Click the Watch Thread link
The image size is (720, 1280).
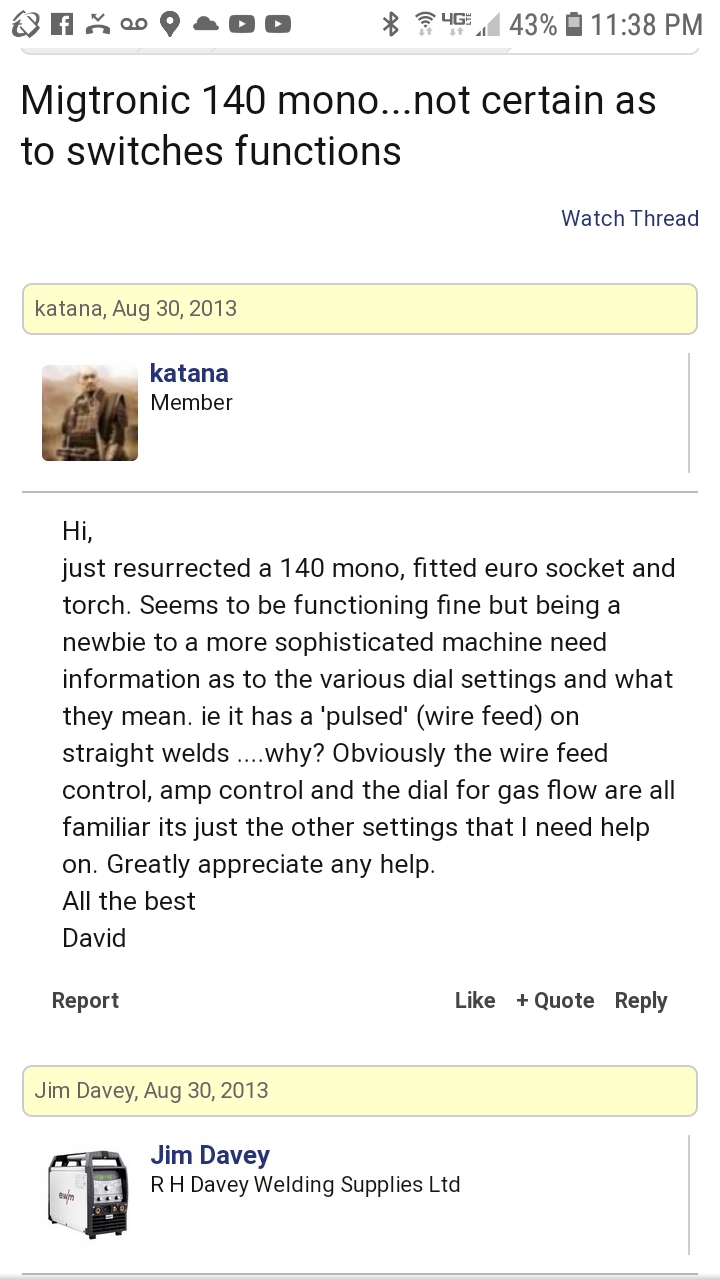pyautogui.click(x=630, y=218)
